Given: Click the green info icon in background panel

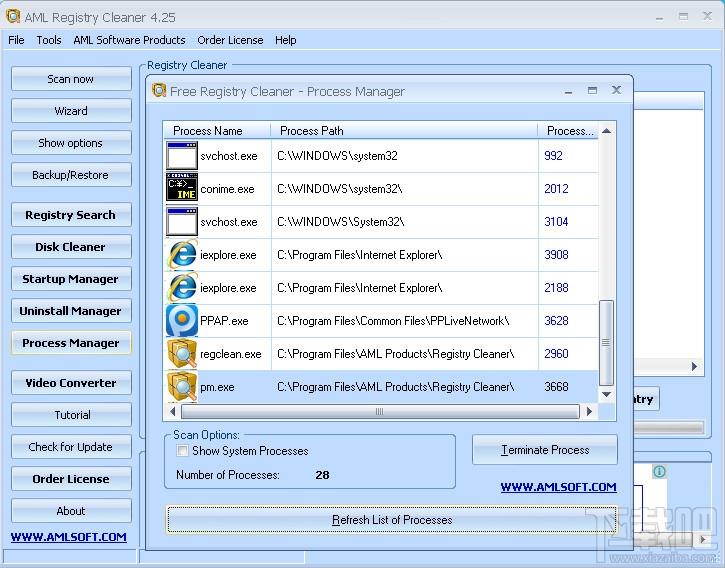Looking at the screenshot, I should click(659, 471).
